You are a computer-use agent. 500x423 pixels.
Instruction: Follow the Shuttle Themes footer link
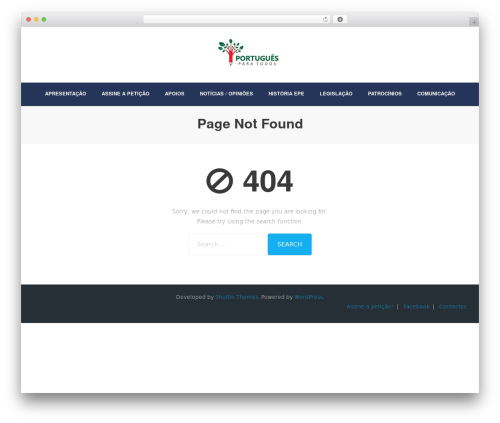(237, 297)
